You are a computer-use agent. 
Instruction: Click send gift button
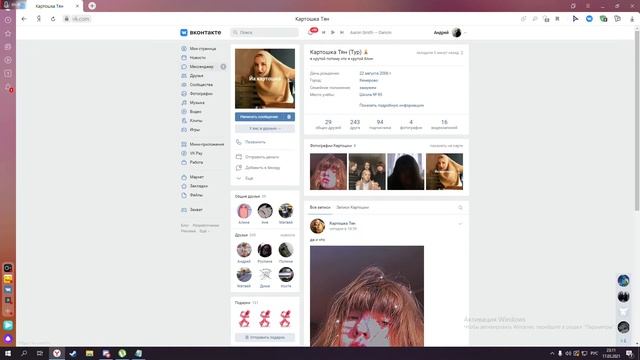click(x=265, y=337)
